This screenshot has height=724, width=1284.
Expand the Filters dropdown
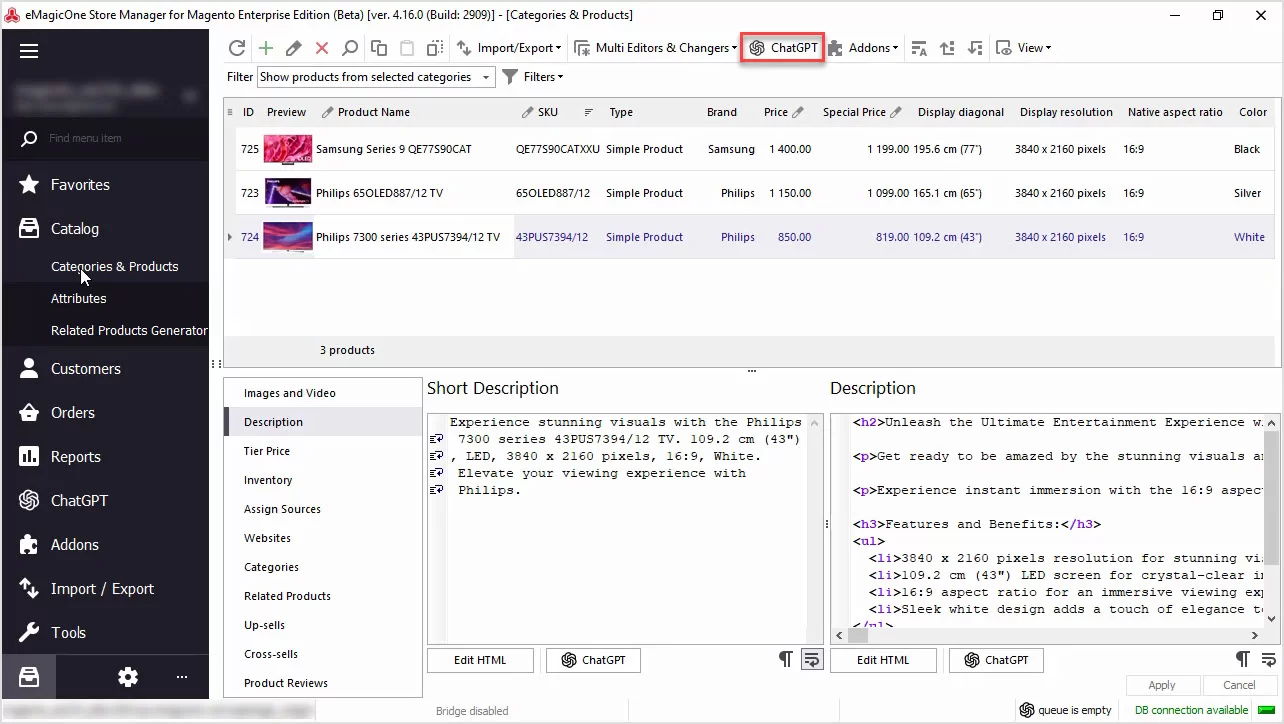click(x=533, y=77)
